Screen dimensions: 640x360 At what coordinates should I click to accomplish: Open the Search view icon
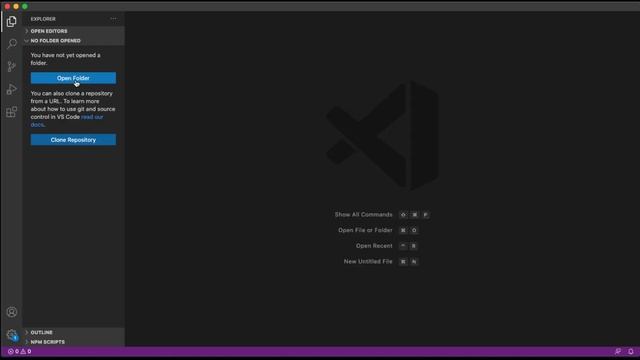point(11,44)
